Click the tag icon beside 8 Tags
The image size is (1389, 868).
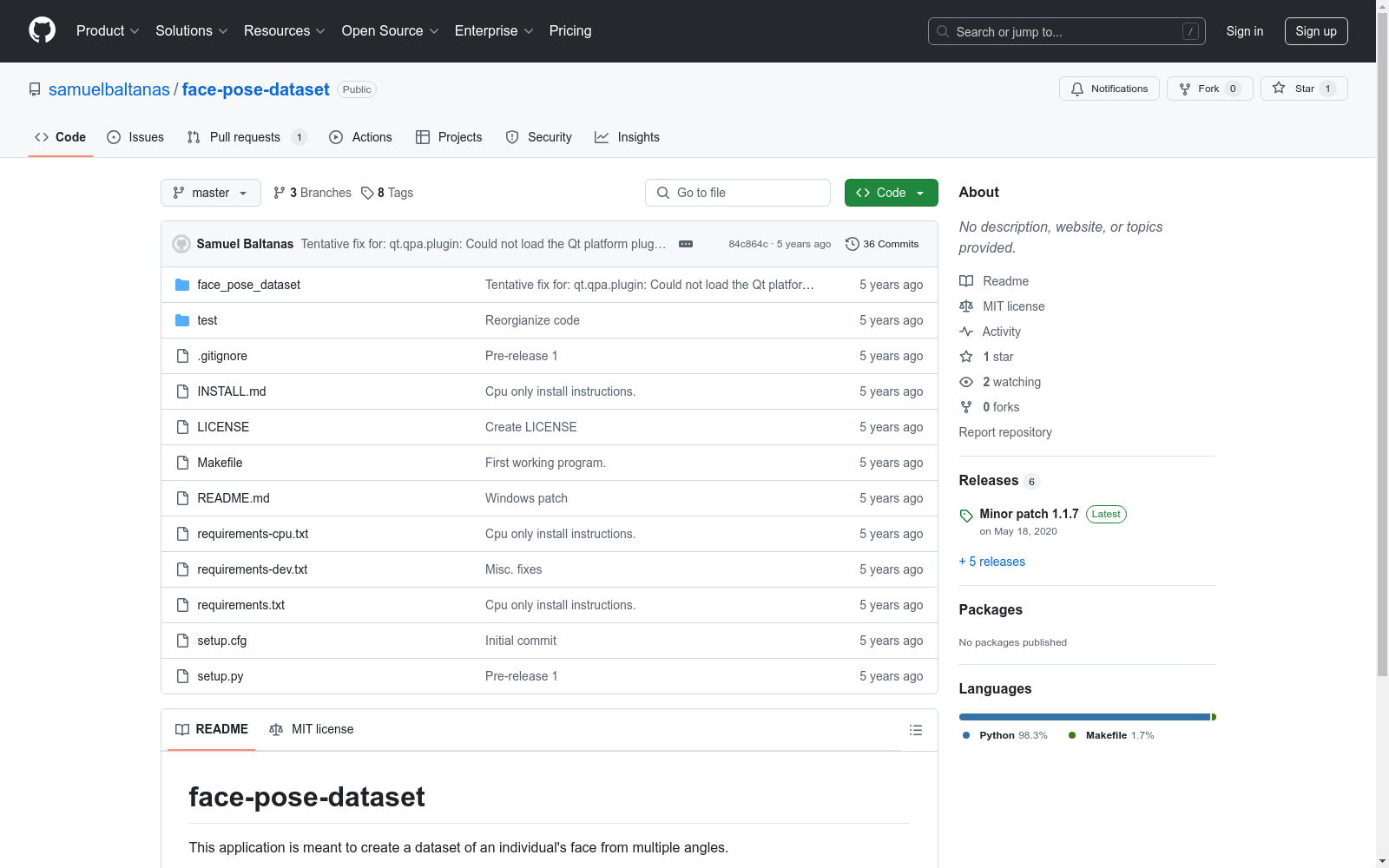tap(367, 193)
